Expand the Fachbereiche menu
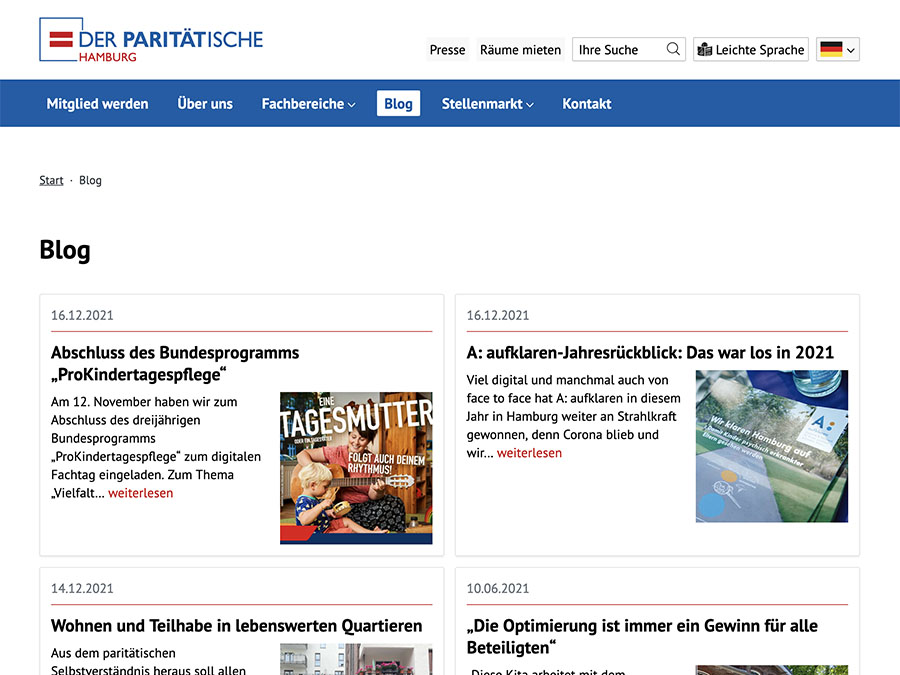900x675 pixels. pyautogui.click(x=308, y=104)
